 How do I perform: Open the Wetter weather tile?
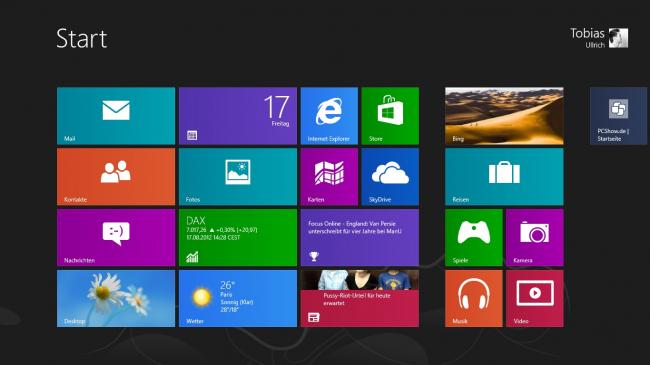pyautogui.click(x=238, y=299)
